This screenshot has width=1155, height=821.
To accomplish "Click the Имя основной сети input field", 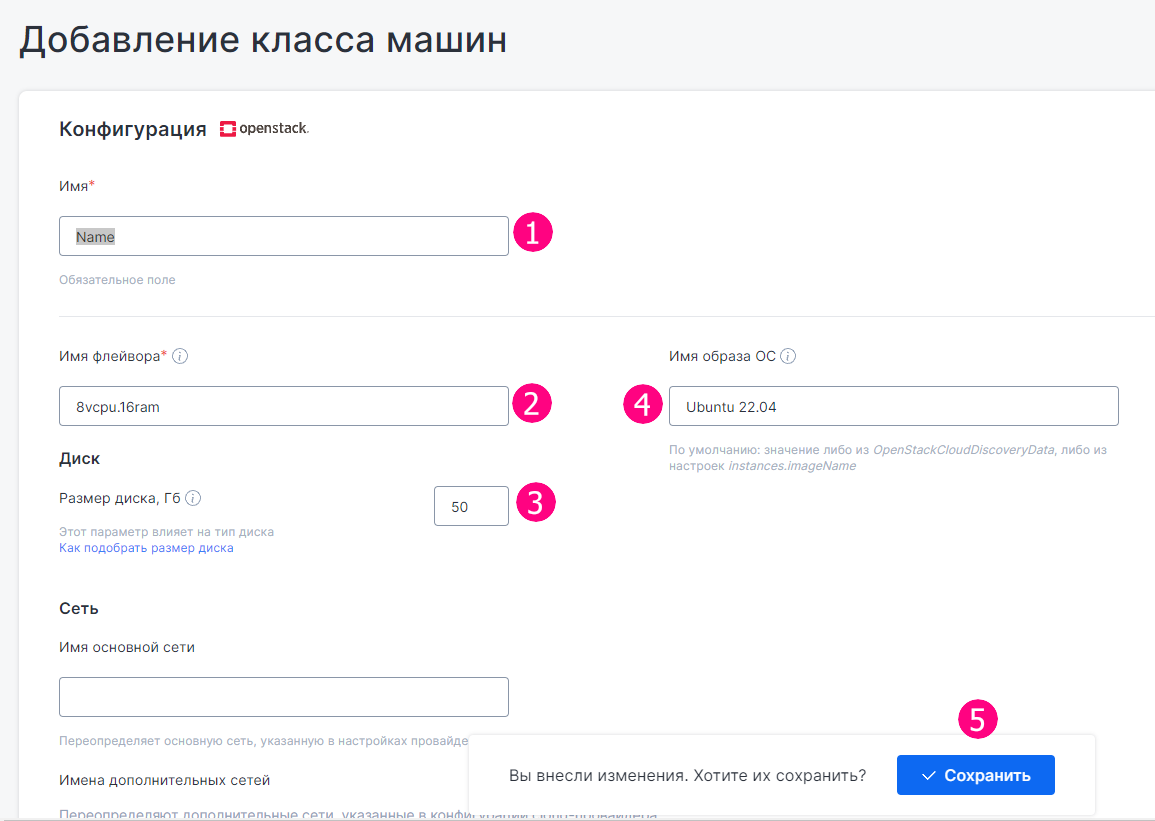I will (x=284, y=697).
